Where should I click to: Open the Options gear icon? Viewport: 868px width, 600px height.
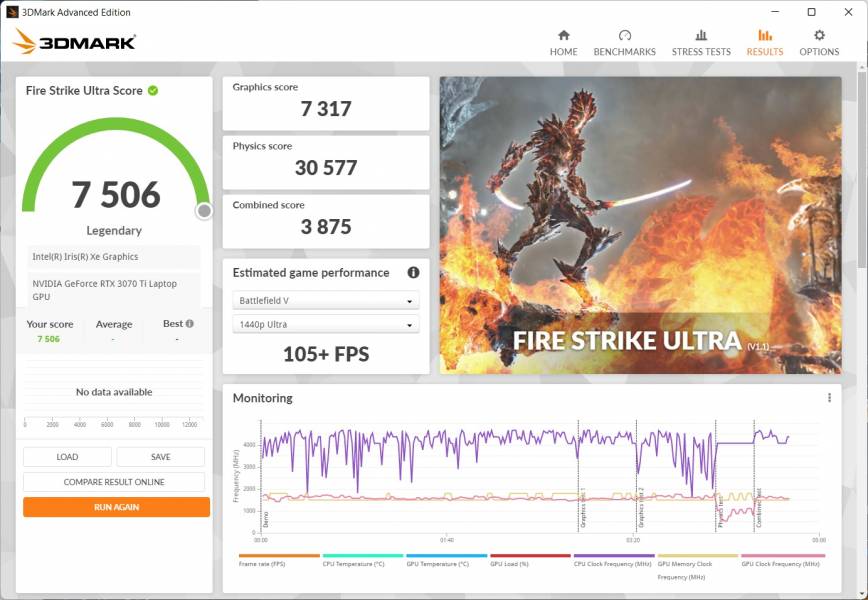coord(819,35)
